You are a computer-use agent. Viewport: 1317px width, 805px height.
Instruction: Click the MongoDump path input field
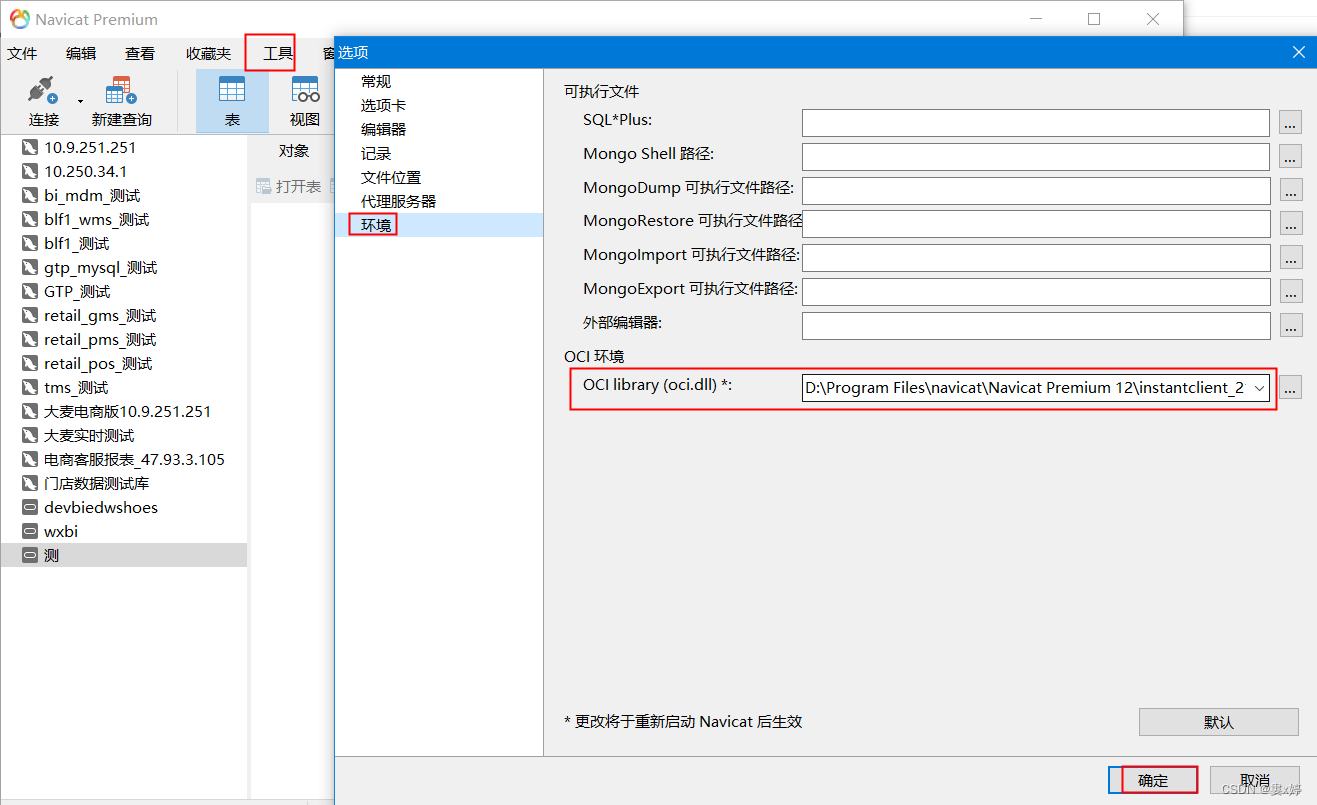click(x=1036, y=190)
